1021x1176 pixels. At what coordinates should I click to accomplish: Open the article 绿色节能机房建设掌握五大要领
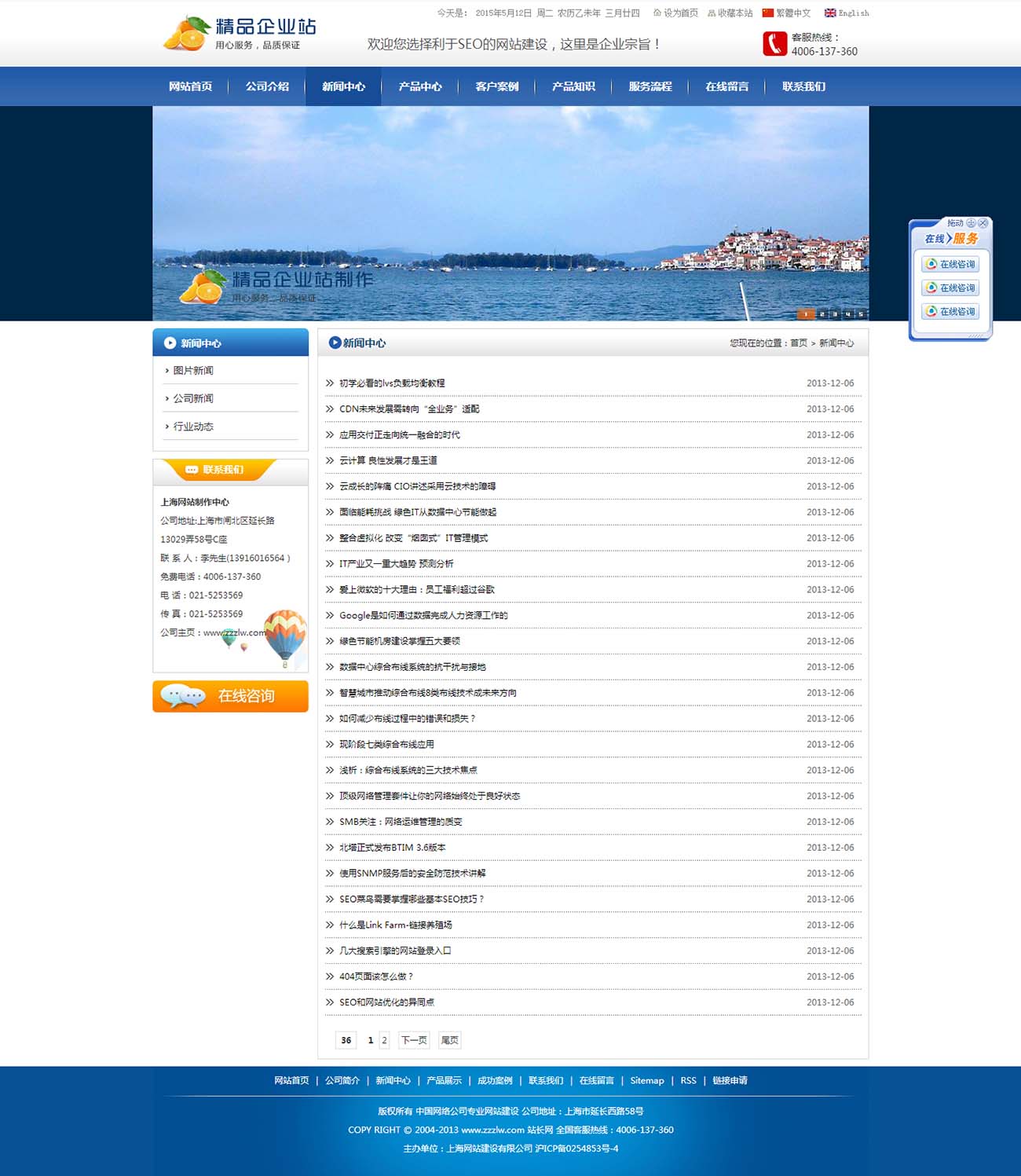click(x=400, y=641)
